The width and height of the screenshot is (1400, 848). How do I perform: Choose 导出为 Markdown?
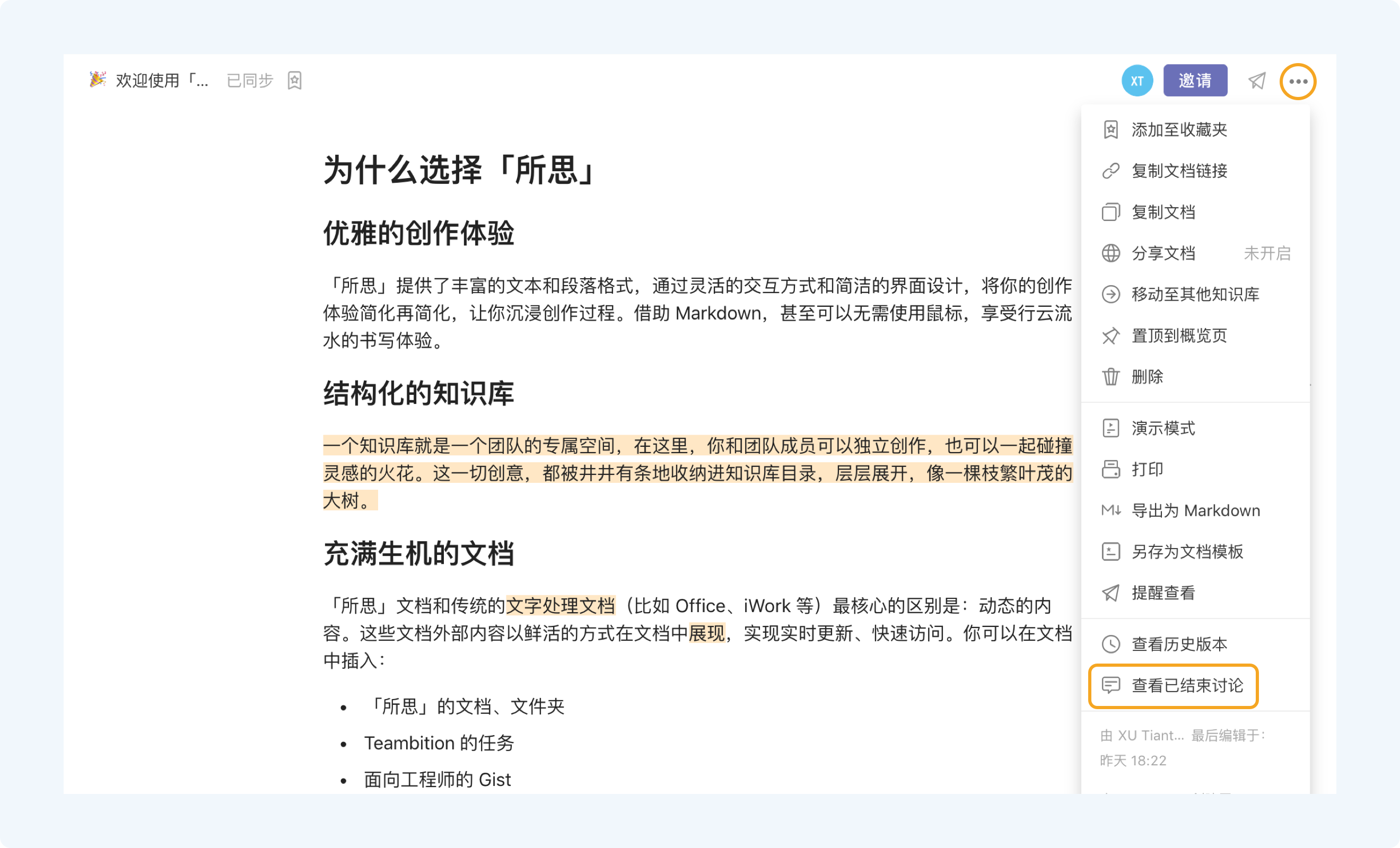1195,510
